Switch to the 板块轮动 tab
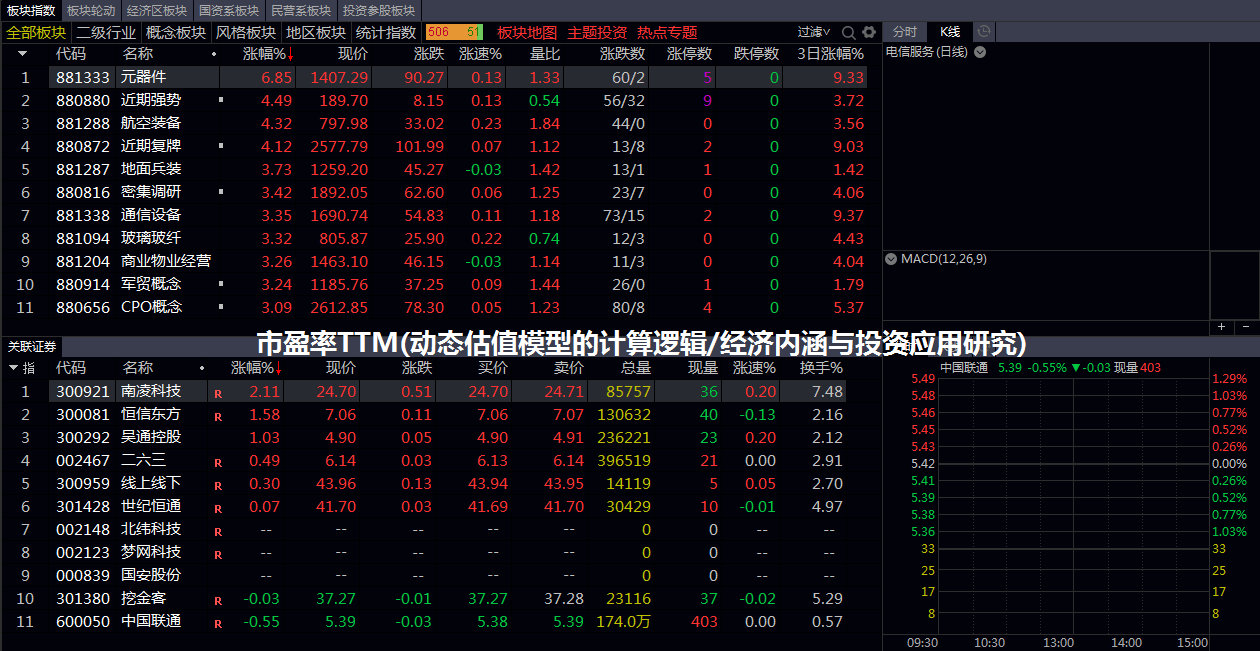 click(x=91, y=10)
